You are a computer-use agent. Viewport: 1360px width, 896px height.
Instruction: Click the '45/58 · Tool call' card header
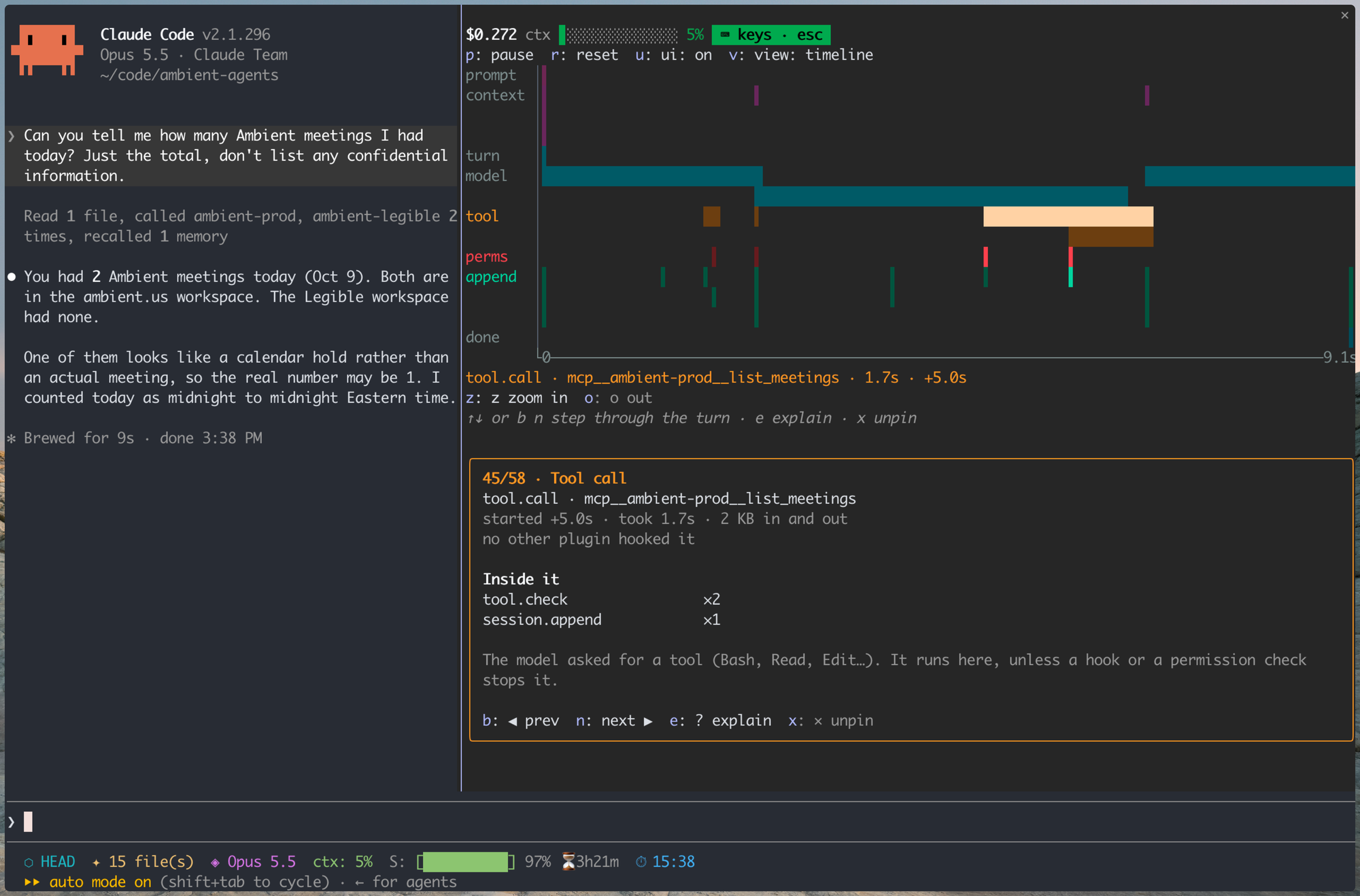(554, 479)
